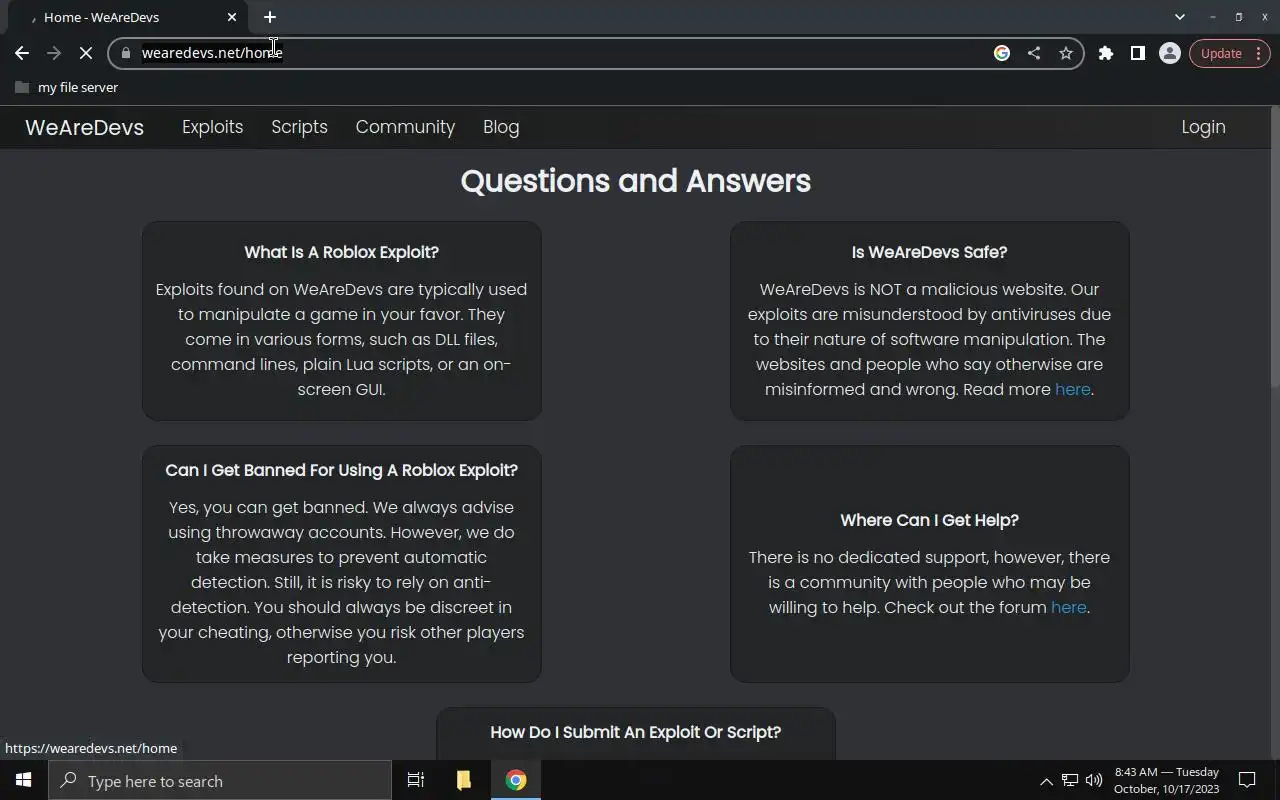Open the my file server bookmark folder
Viewport: 1280px width, 800px height.
(67, 87)
